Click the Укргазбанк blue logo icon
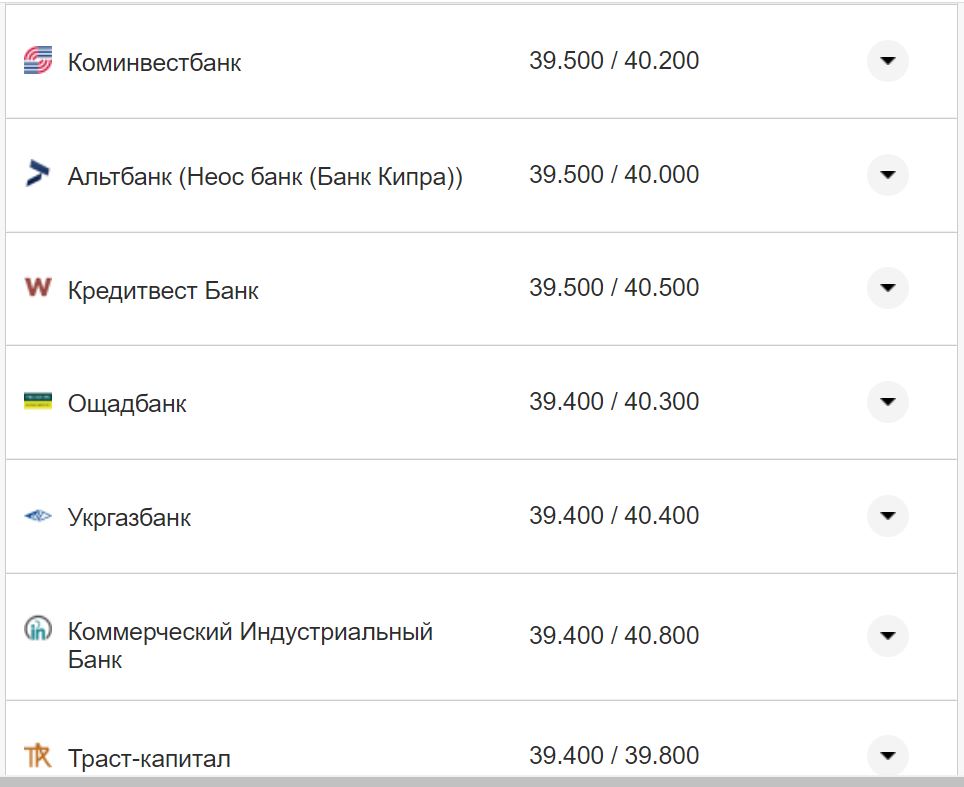 37,516
